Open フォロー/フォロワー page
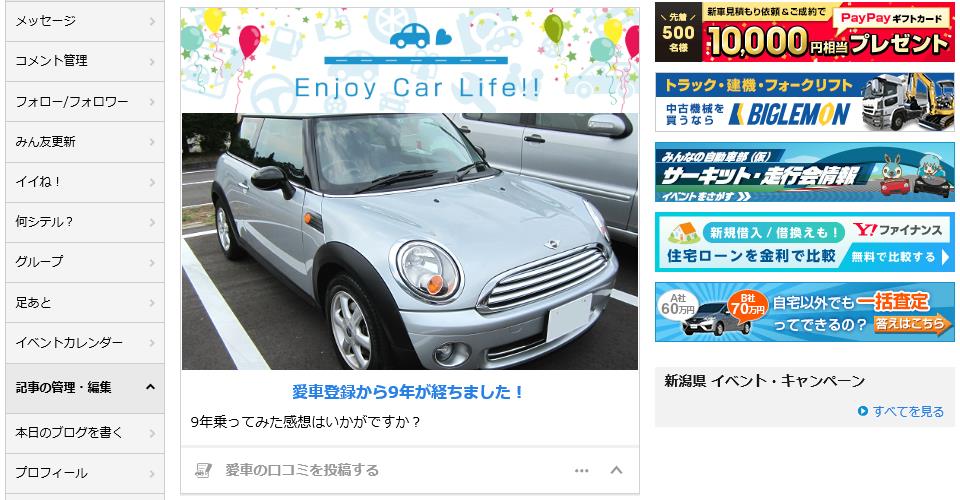 85,102
